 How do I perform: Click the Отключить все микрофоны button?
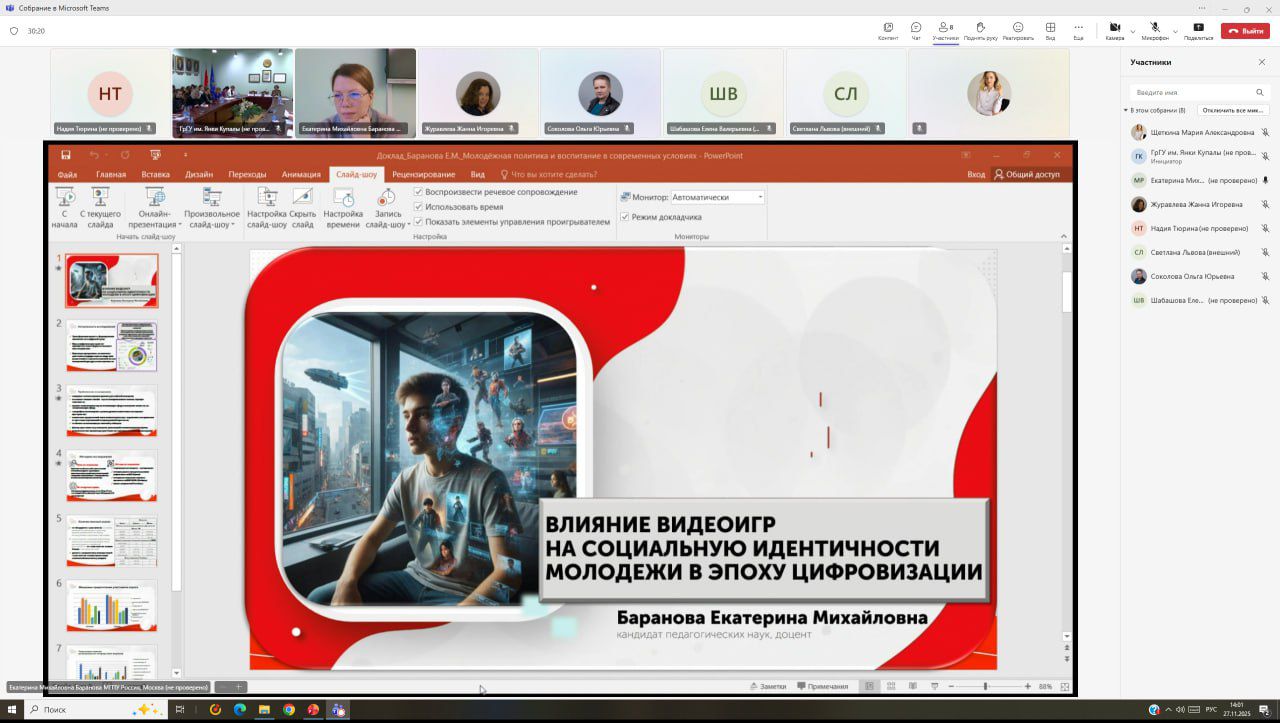tap(1233, 110)
